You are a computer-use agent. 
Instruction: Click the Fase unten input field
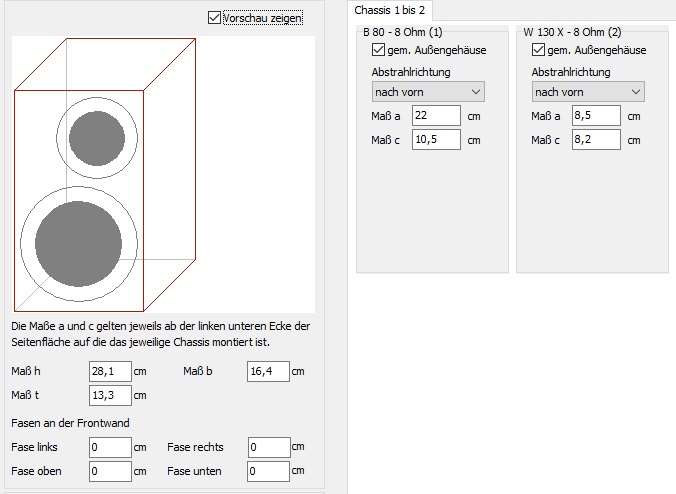268,471
